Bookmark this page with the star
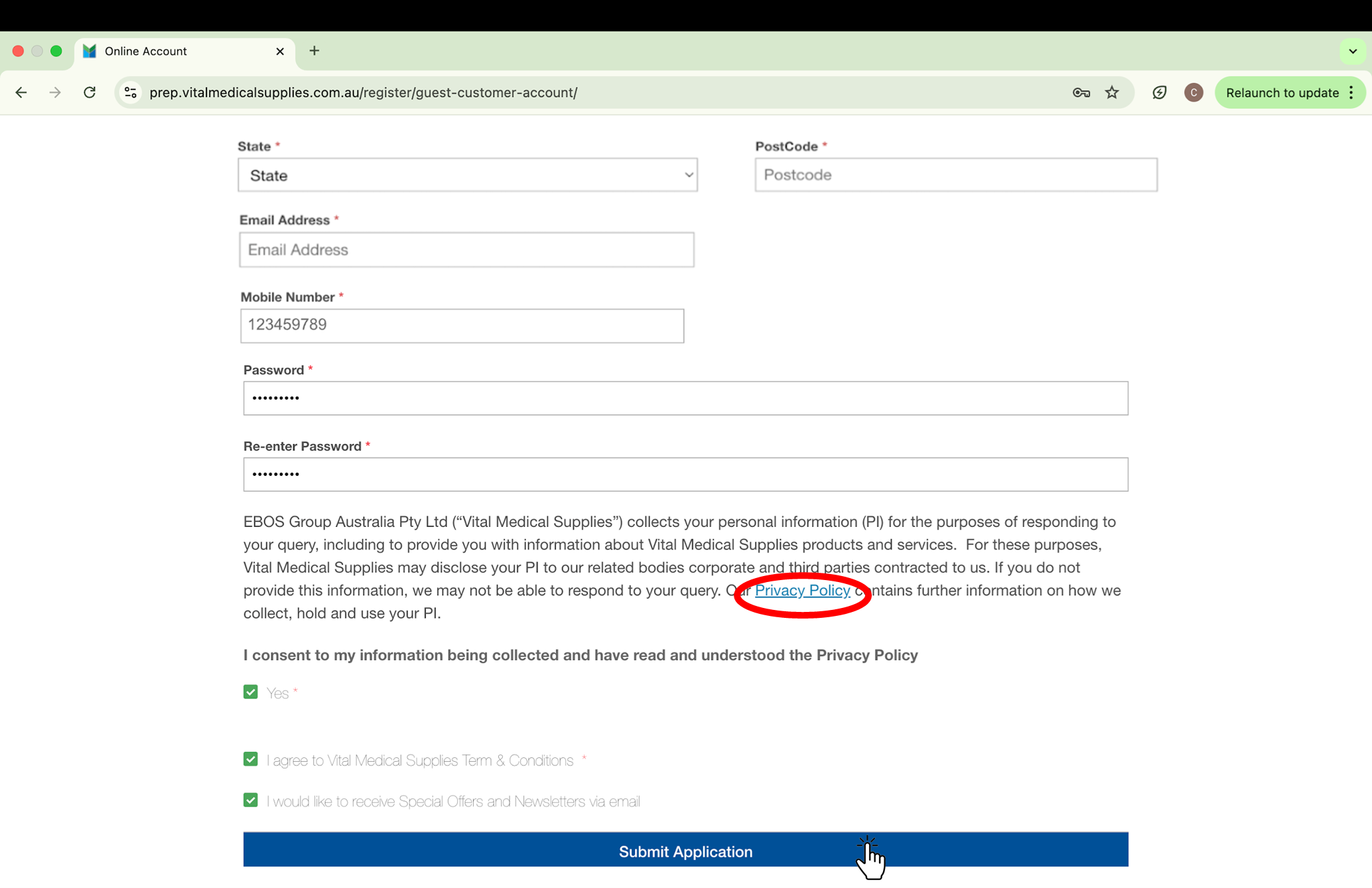The height and width of the screenshot is (888, 1372). [1113, 93]
